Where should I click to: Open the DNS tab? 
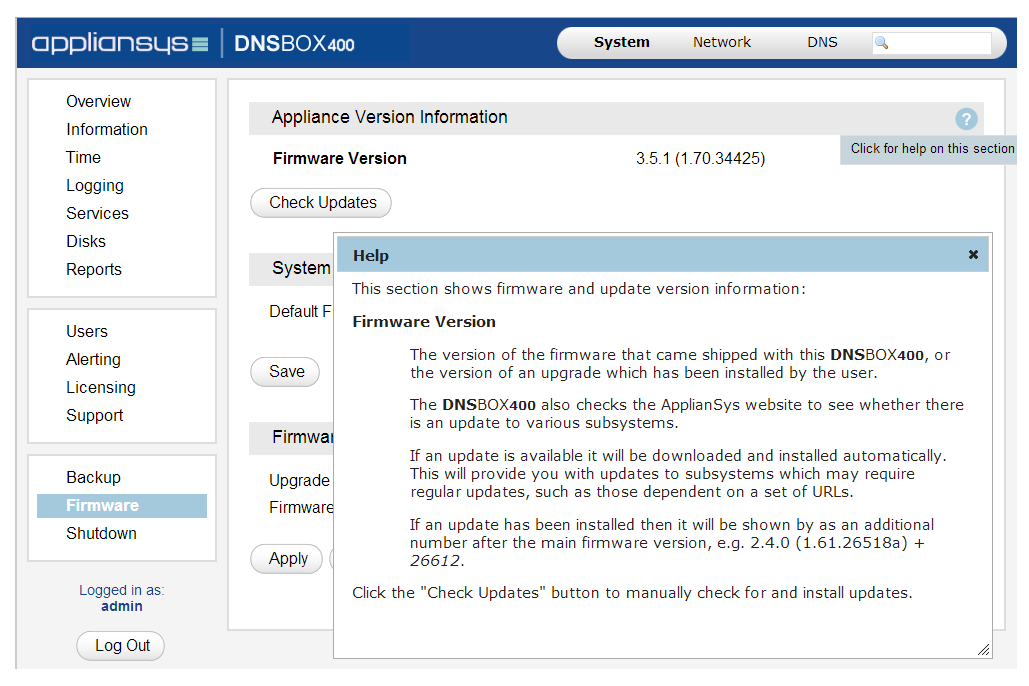pos(822,42)
